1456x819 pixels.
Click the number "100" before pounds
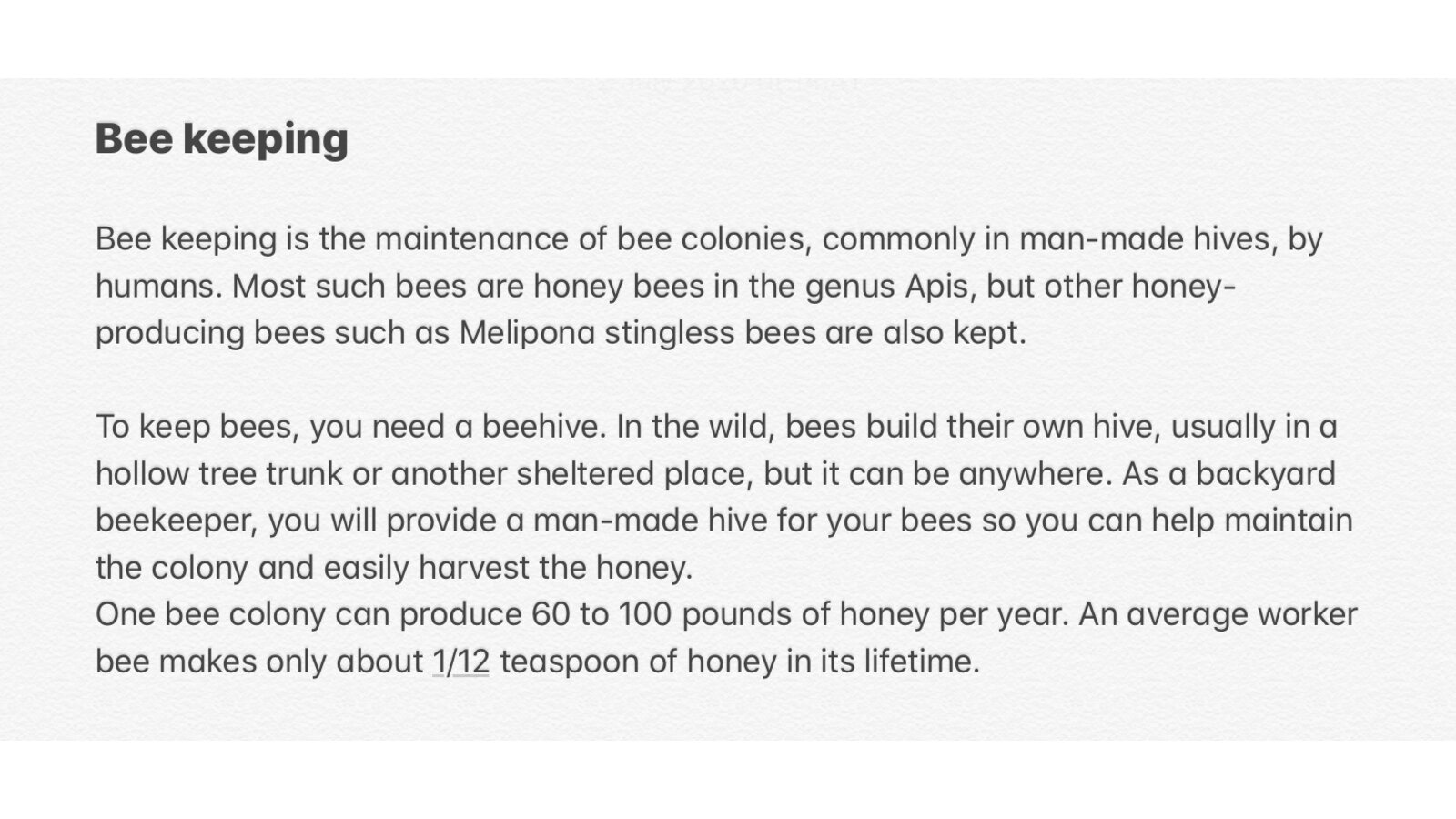pos(644,614)
